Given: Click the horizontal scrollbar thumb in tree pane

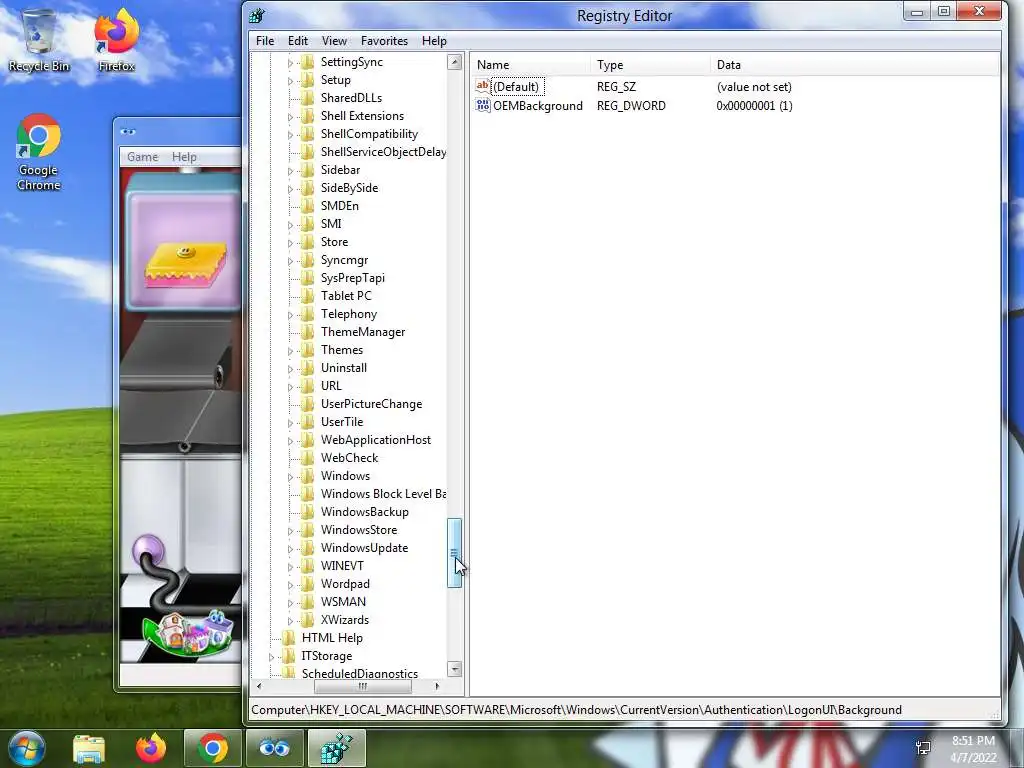Looking at the screenshot, I should (x=363, y=686).
